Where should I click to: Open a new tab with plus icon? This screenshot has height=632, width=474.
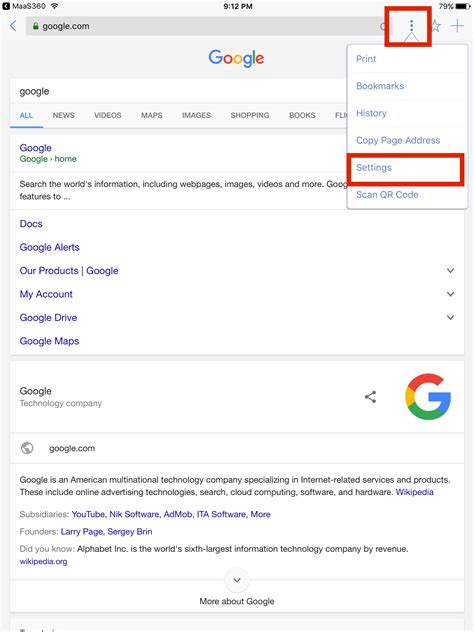[x=457, y=26]
